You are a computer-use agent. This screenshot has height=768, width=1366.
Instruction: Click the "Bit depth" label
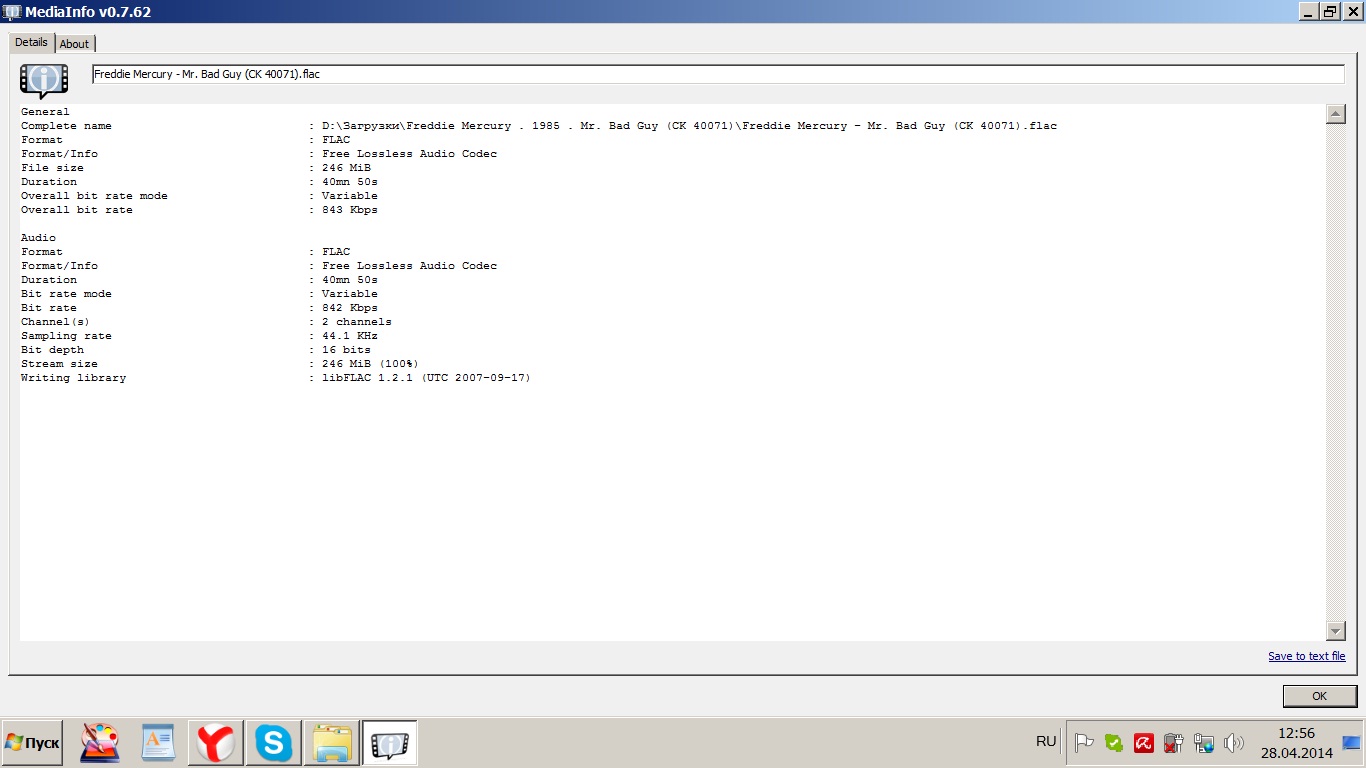(x=52, y=350)
